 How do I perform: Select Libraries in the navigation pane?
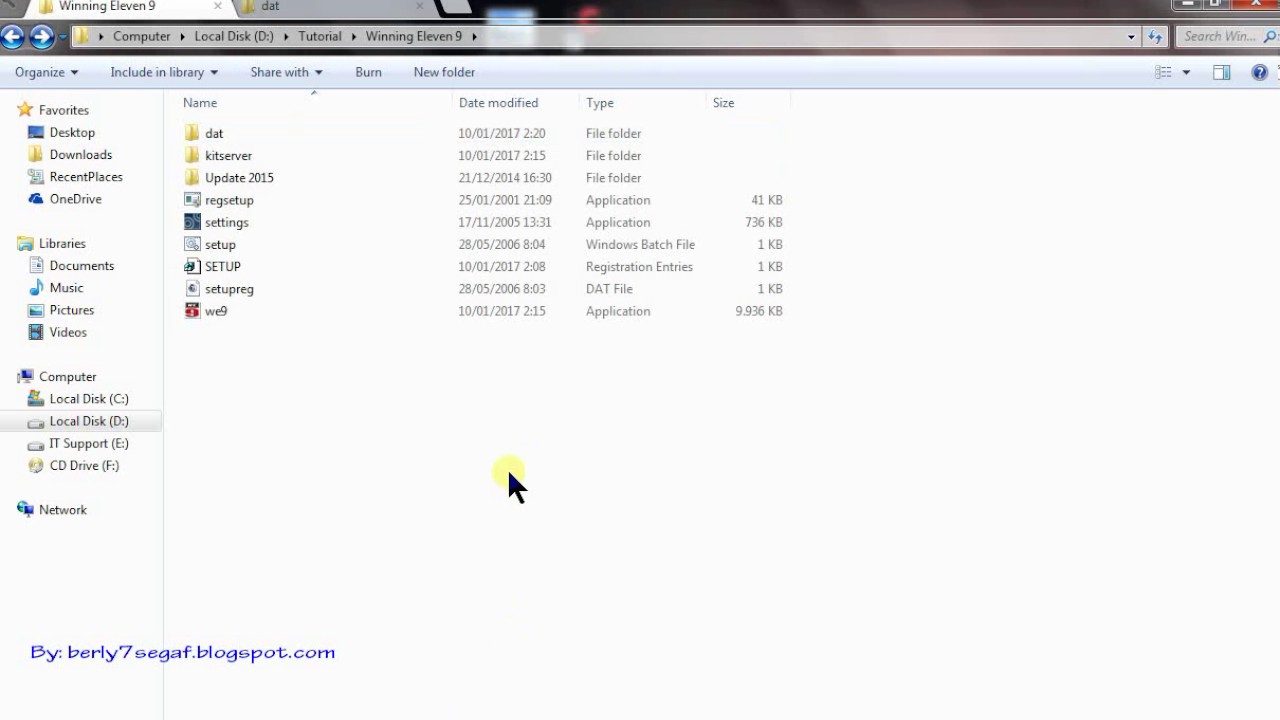62,244
